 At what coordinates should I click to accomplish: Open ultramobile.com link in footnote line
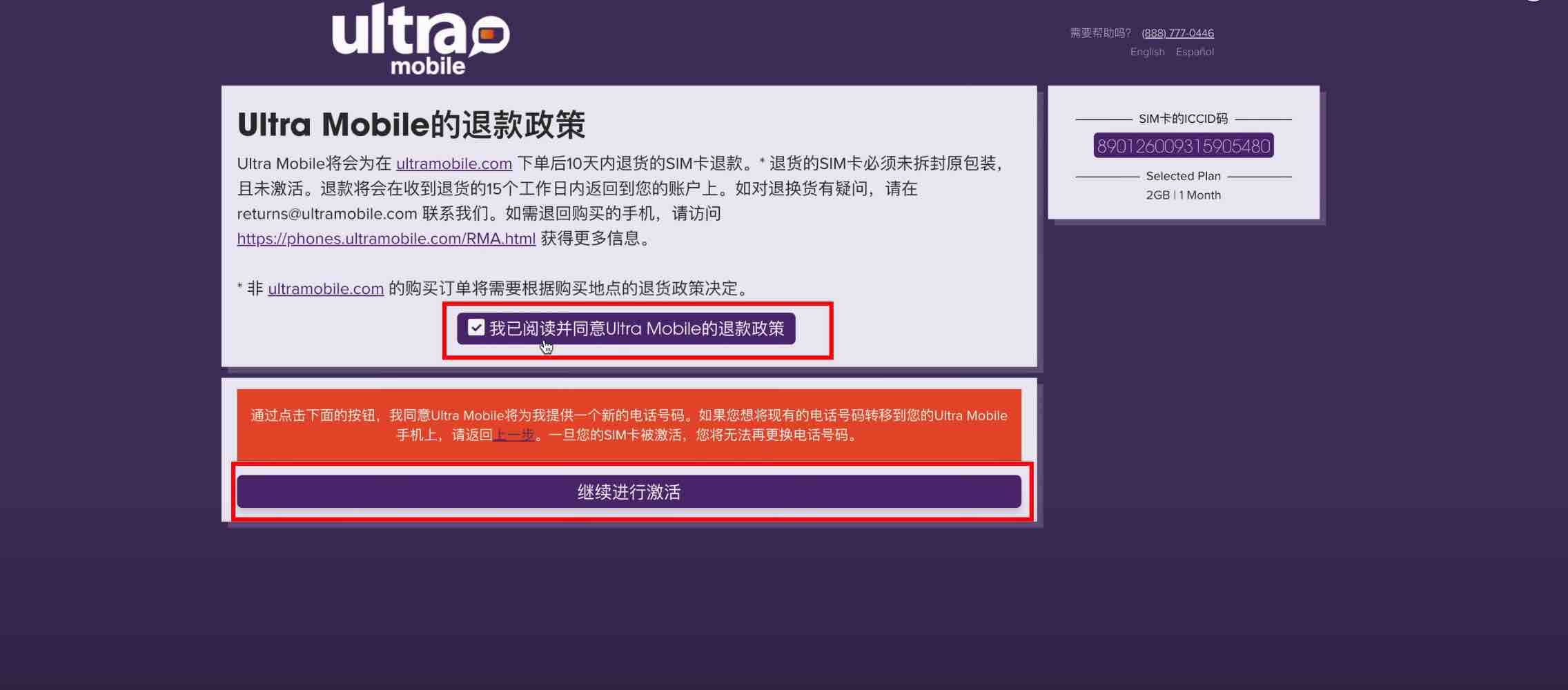click(x=326, y=288)
